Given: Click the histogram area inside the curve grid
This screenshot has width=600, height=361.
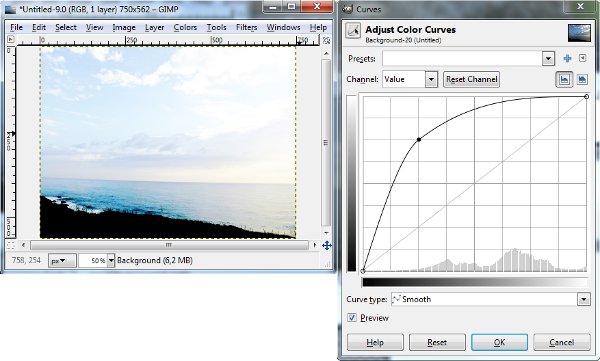Looking at the screenshot, I should coord(474,260).
